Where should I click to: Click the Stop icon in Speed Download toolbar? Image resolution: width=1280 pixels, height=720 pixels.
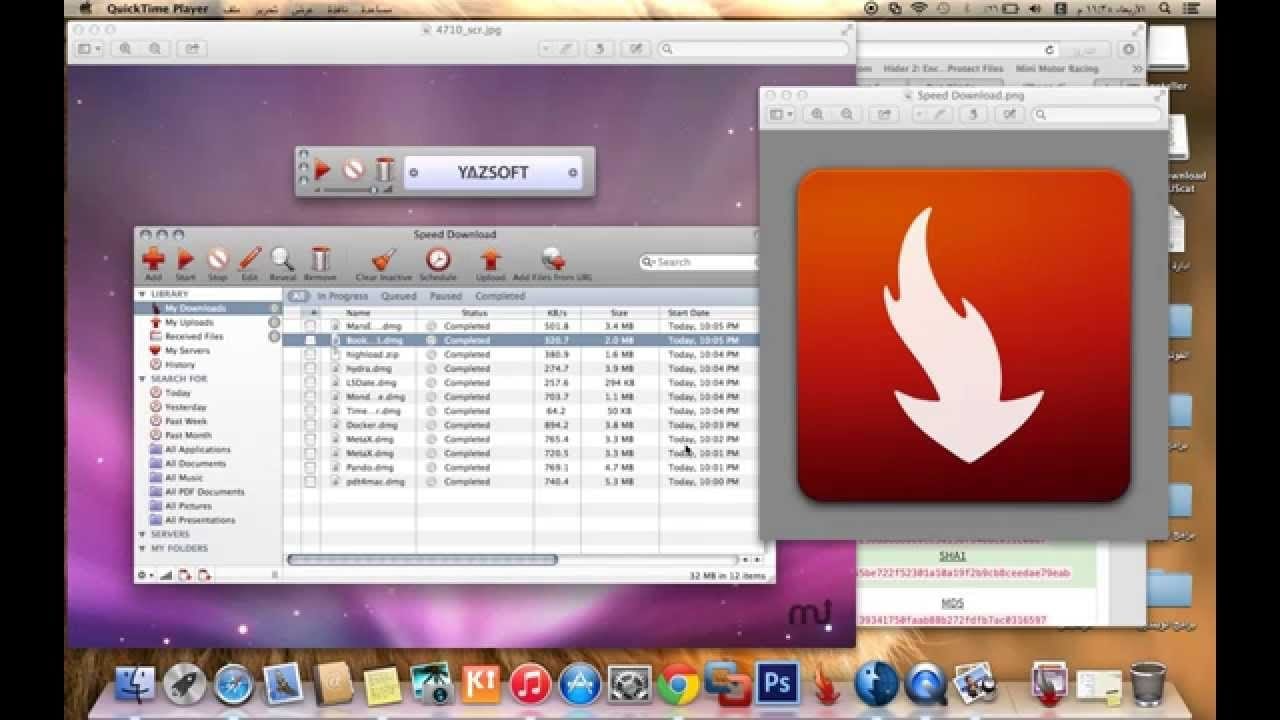tap(217, 260)
